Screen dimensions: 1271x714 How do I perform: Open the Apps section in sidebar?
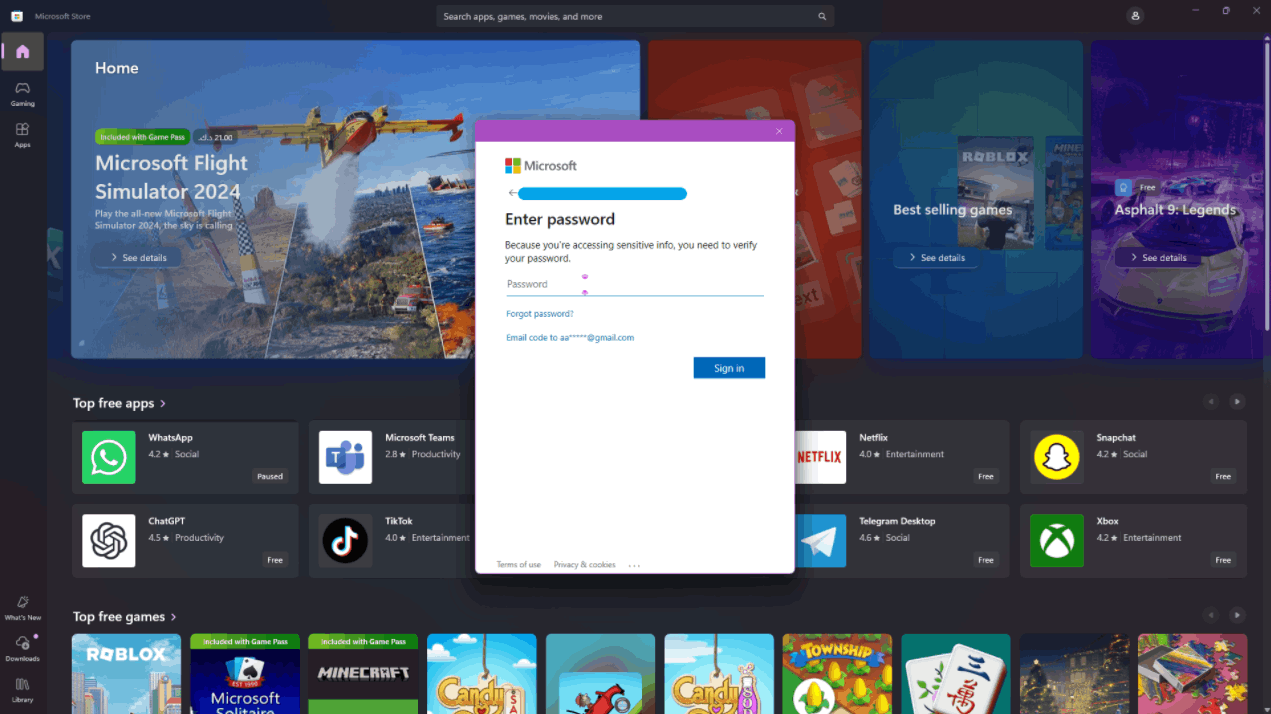click(x=22, y=135)
